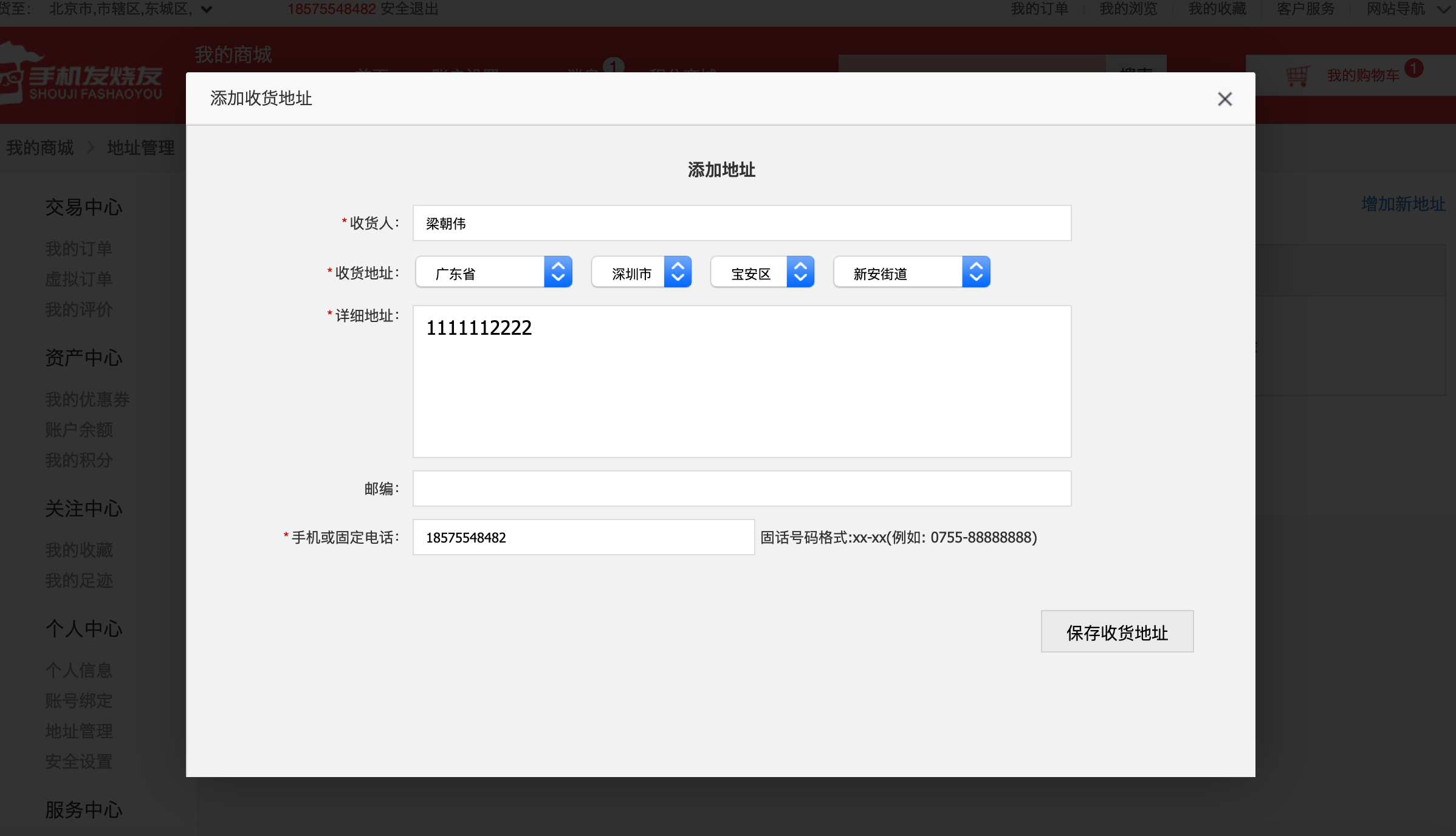Open 我的优惠券 in left sidebar
Screen dimensions: 1456x836
click(x=88, y=399)
